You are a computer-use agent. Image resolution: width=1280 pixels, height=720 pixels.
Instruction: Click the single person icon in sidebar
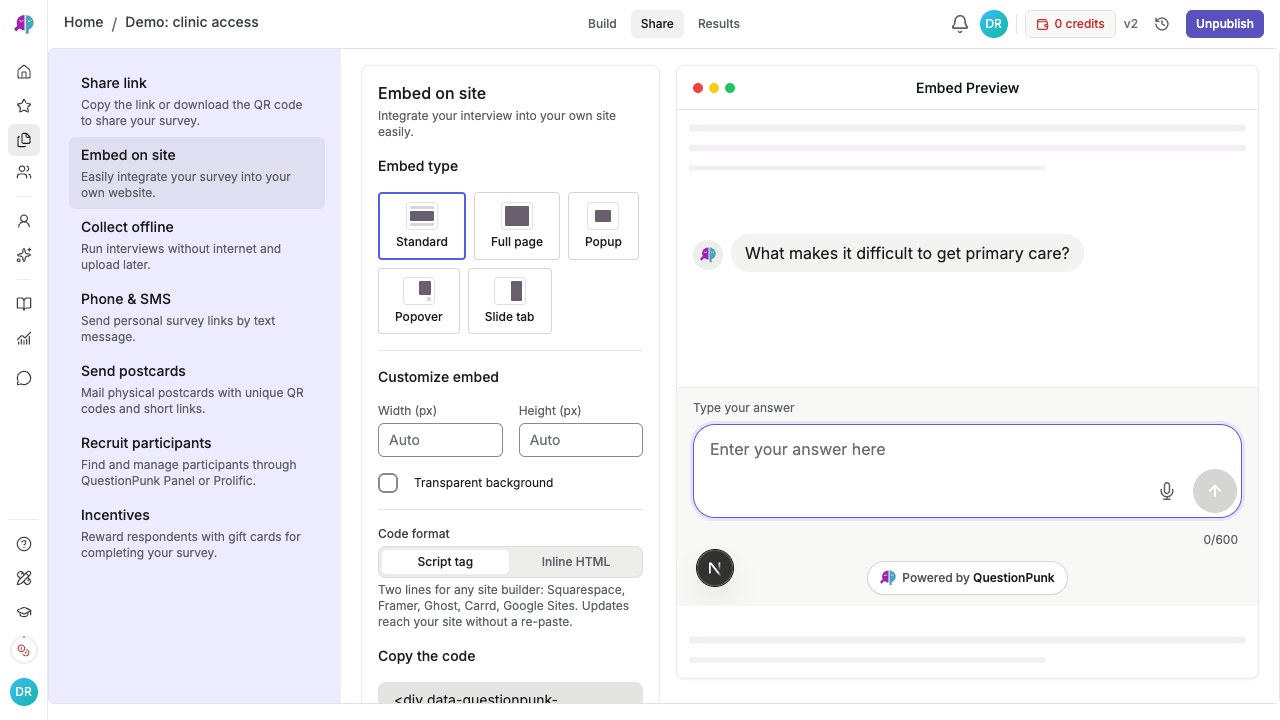[24, 221]
